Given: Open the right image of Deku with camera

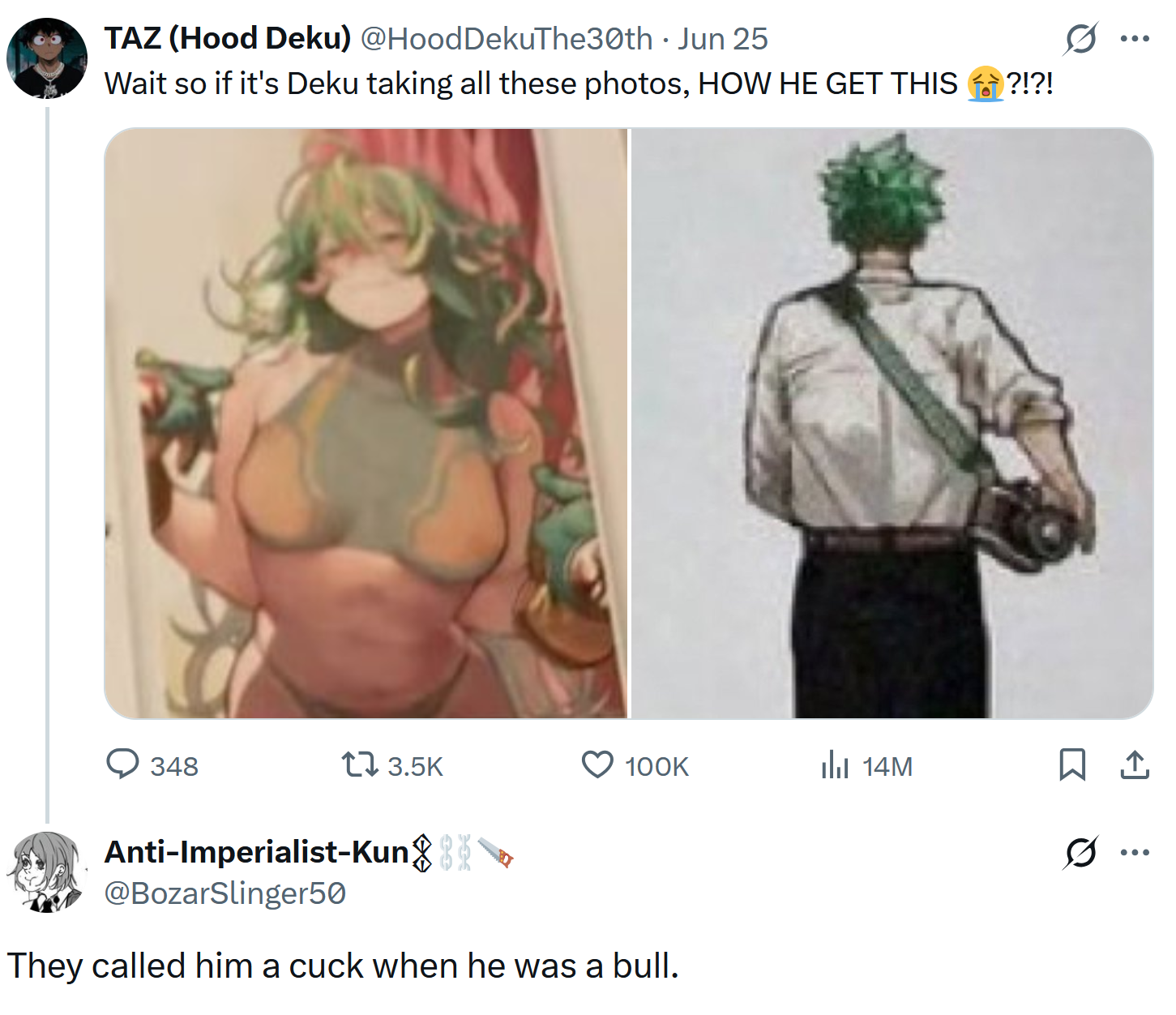Looking at the screenshot, I should click(892, 423).
